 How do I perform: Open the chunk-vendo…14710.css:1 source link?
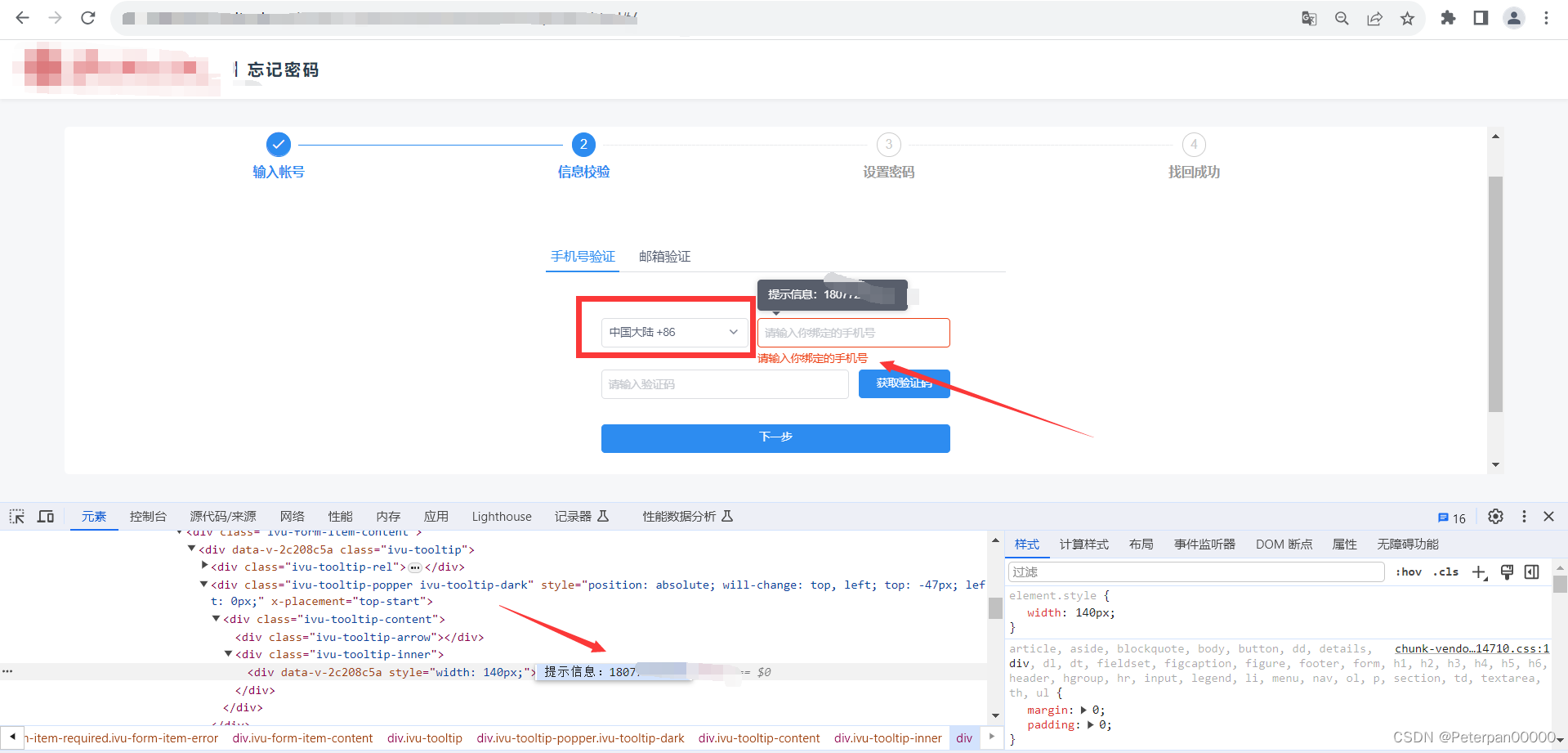(1472, 648)
